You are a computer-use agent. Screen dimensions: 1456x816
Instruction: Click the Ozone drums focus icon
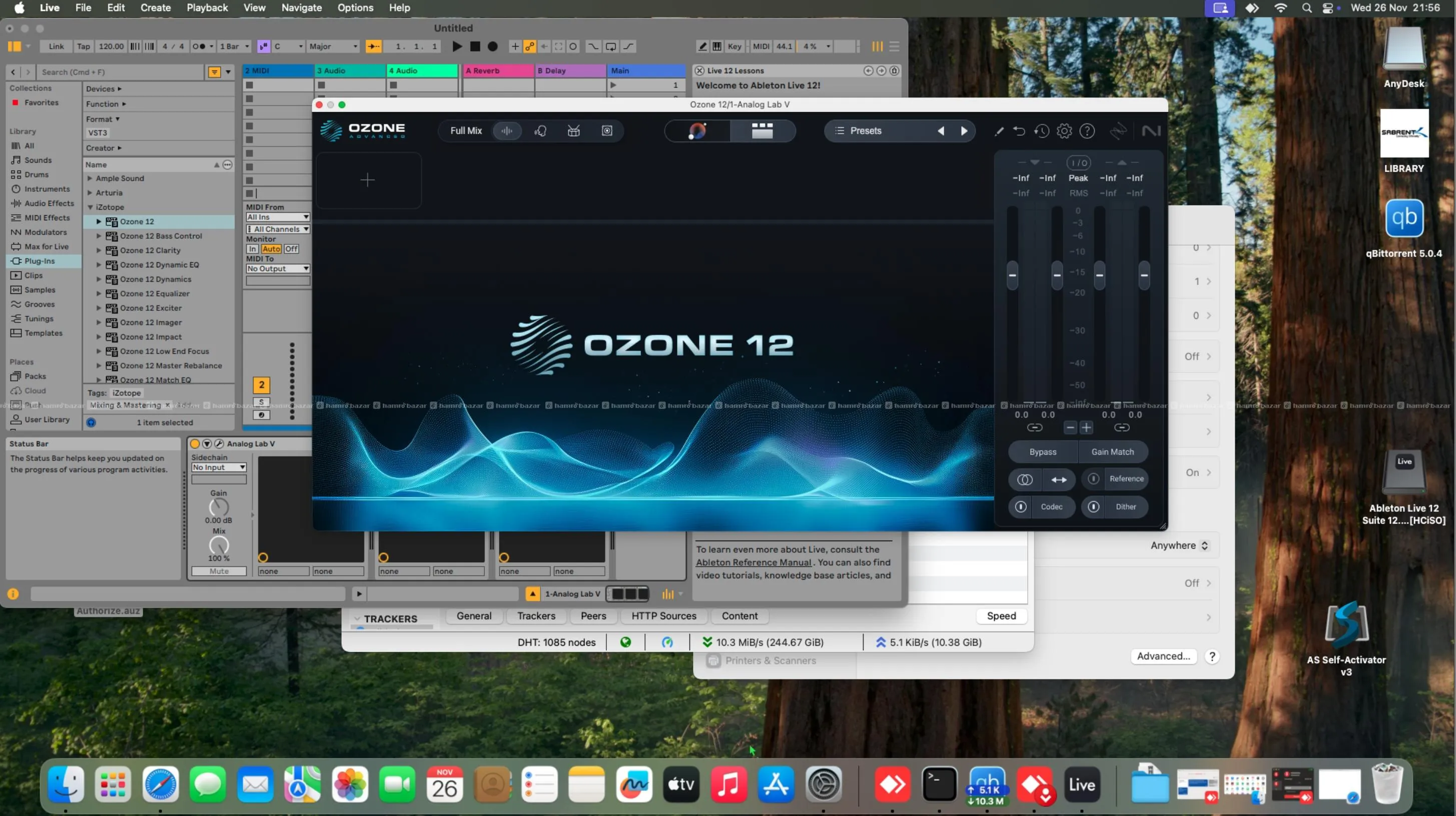pos(574,131)
